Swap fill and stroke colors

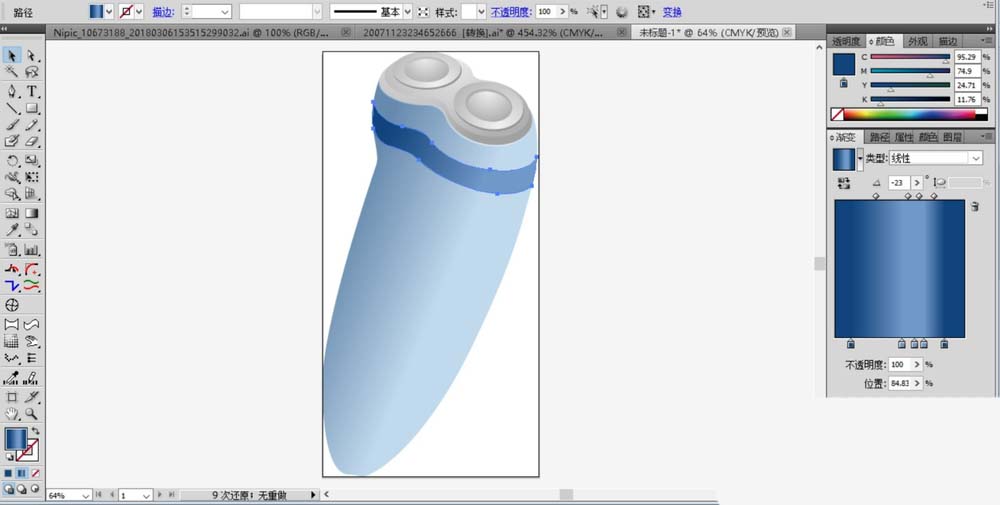[x=36, y=431]
